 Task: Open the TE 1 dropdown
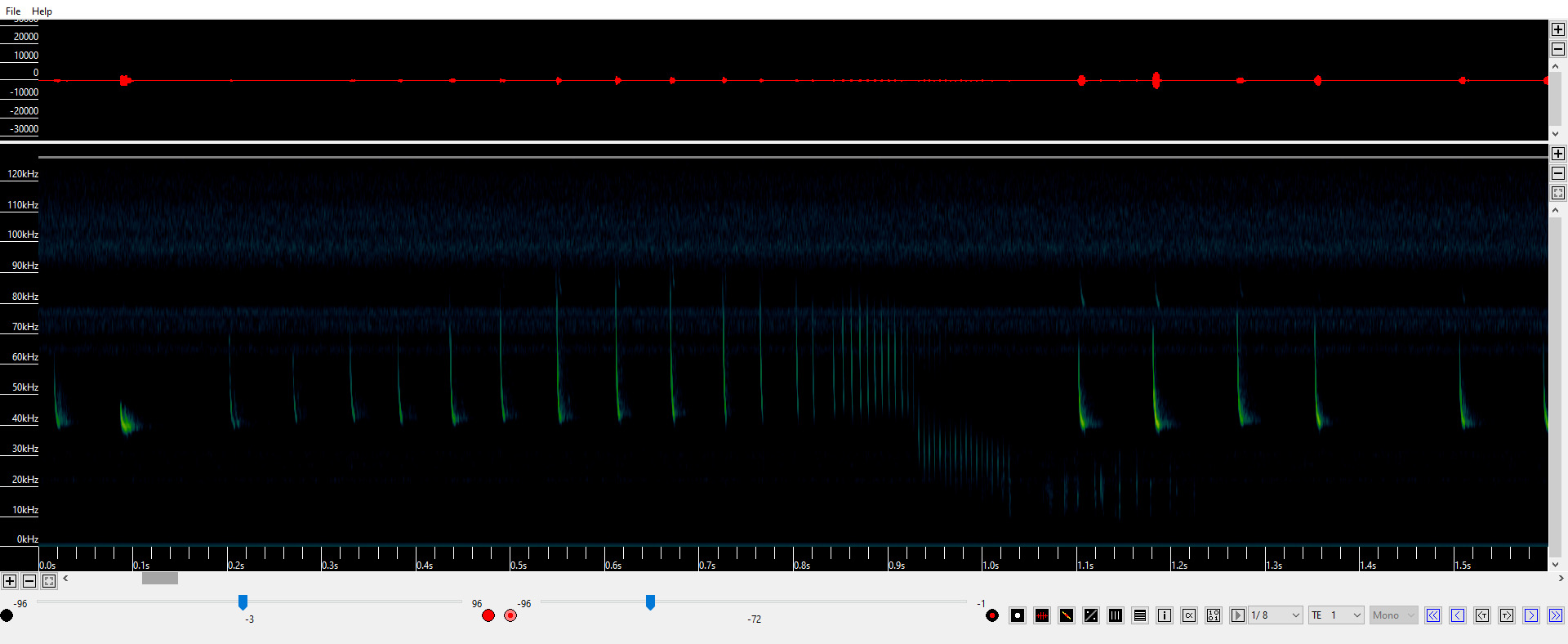(1336, 615)
